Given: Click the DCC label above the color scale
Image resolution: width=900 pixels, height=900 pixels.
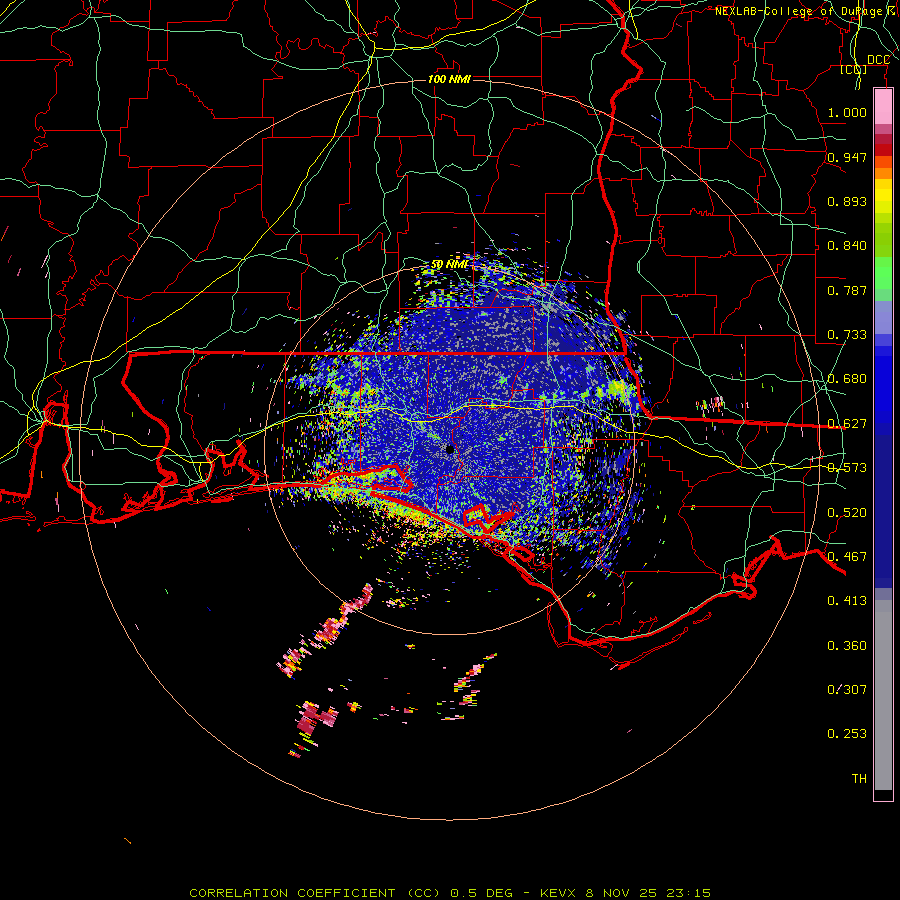Looking at the screenshot, I should [878, 60].
